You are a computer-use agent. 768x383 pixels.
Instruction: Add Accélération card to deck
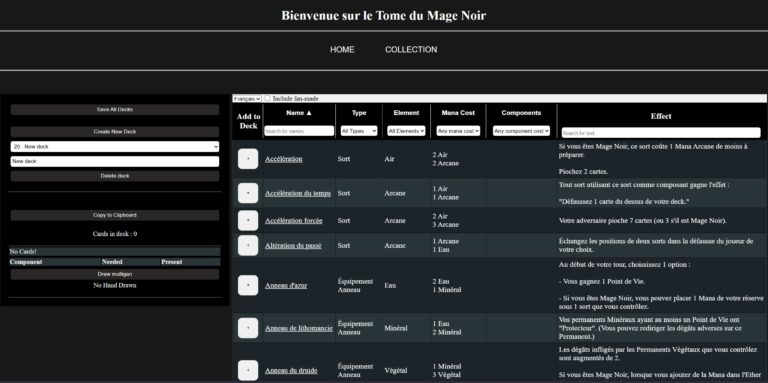coord(248,159)
